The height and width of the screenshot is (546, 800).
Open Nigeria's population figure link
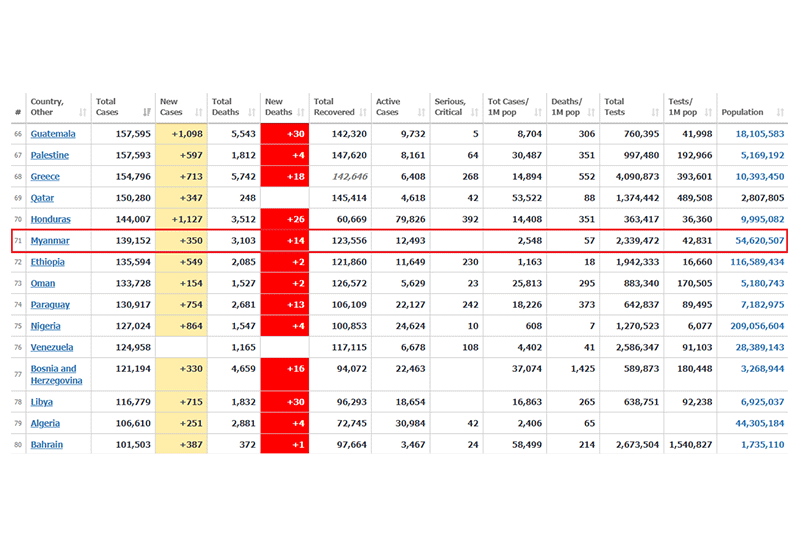click(x=752, y=326)
